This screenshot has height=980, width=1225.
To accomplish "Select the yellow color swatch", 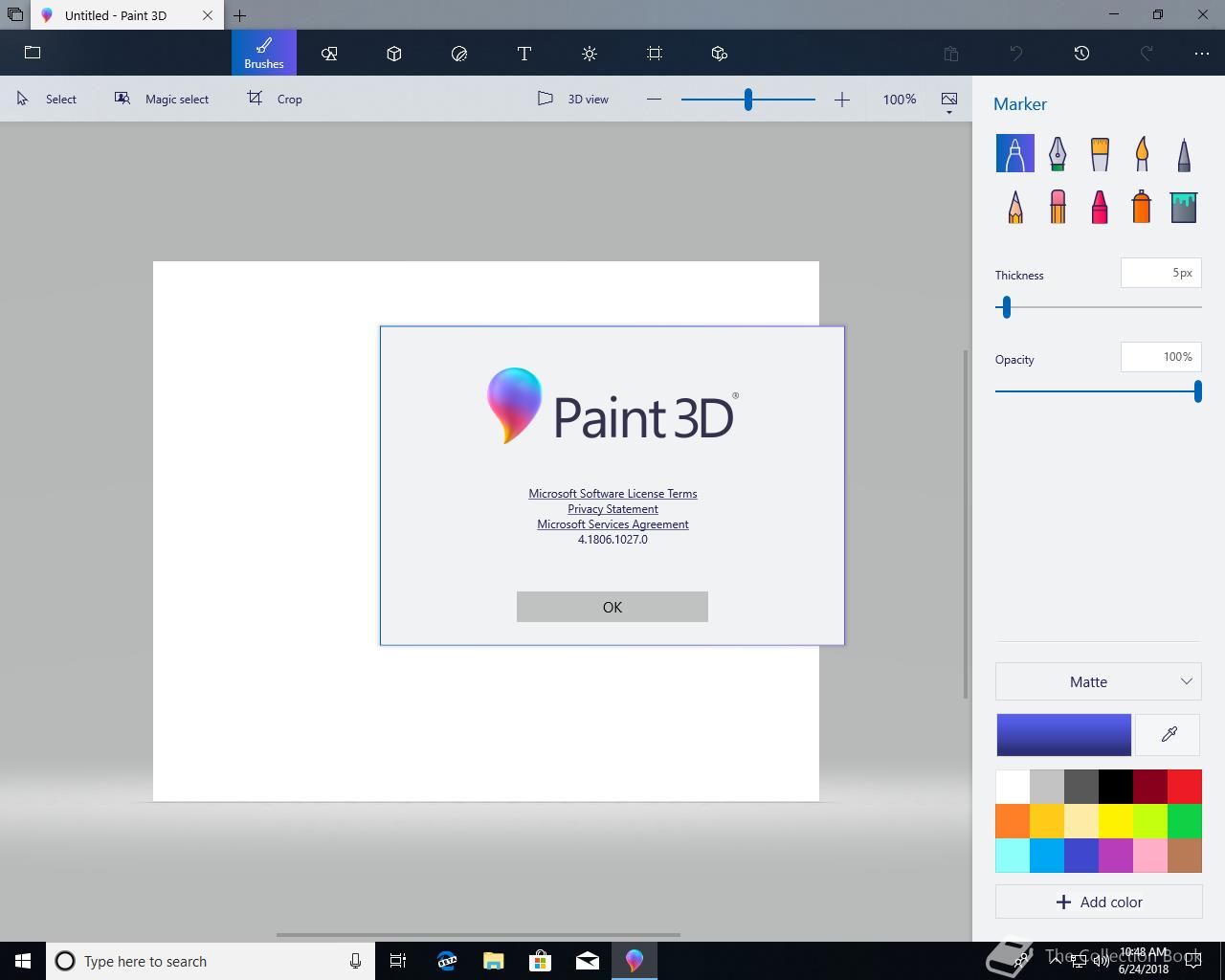I will tap(1116, 821).
